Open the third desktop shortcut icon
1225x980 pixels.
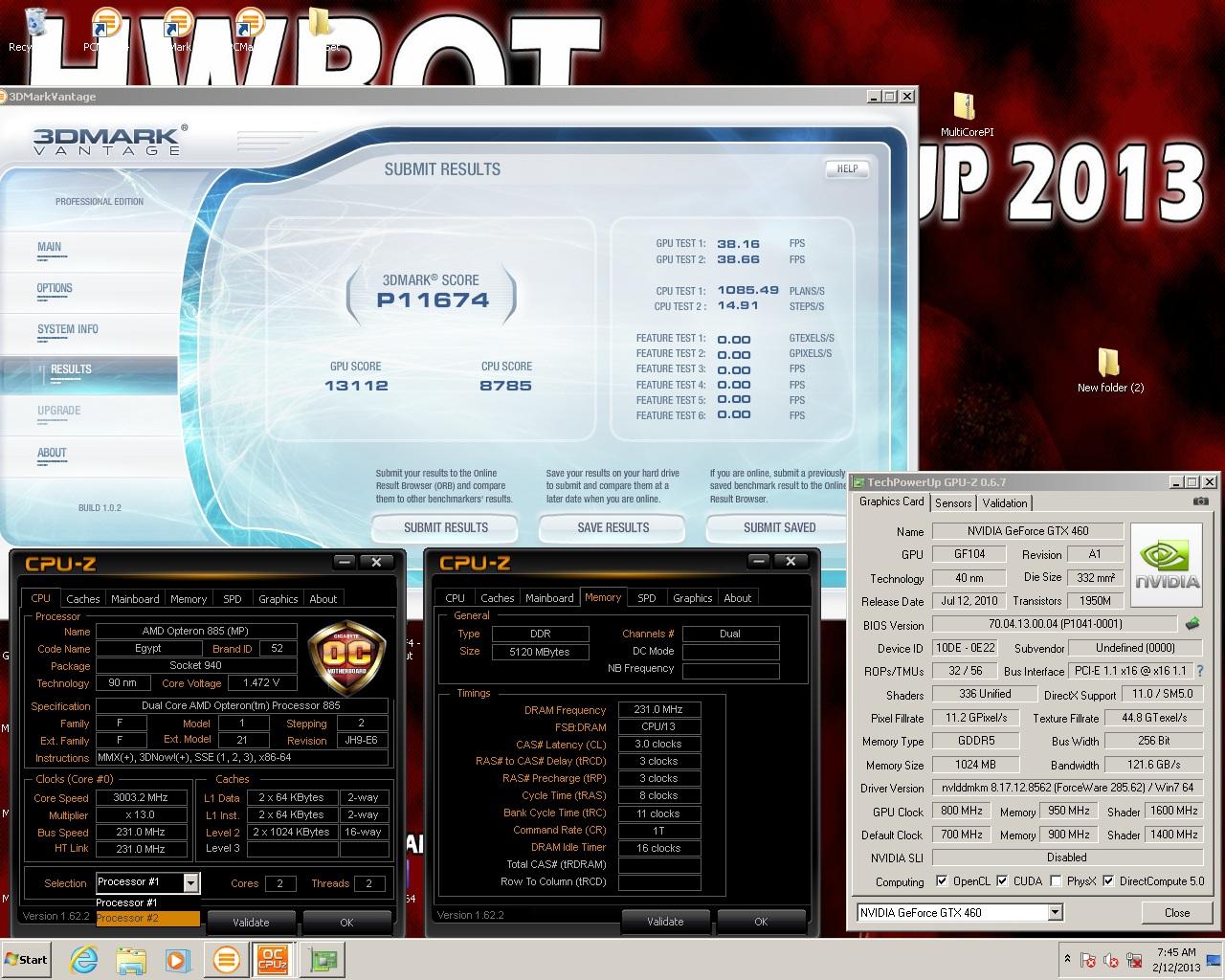pyautogui.click(x=250, y=27)
